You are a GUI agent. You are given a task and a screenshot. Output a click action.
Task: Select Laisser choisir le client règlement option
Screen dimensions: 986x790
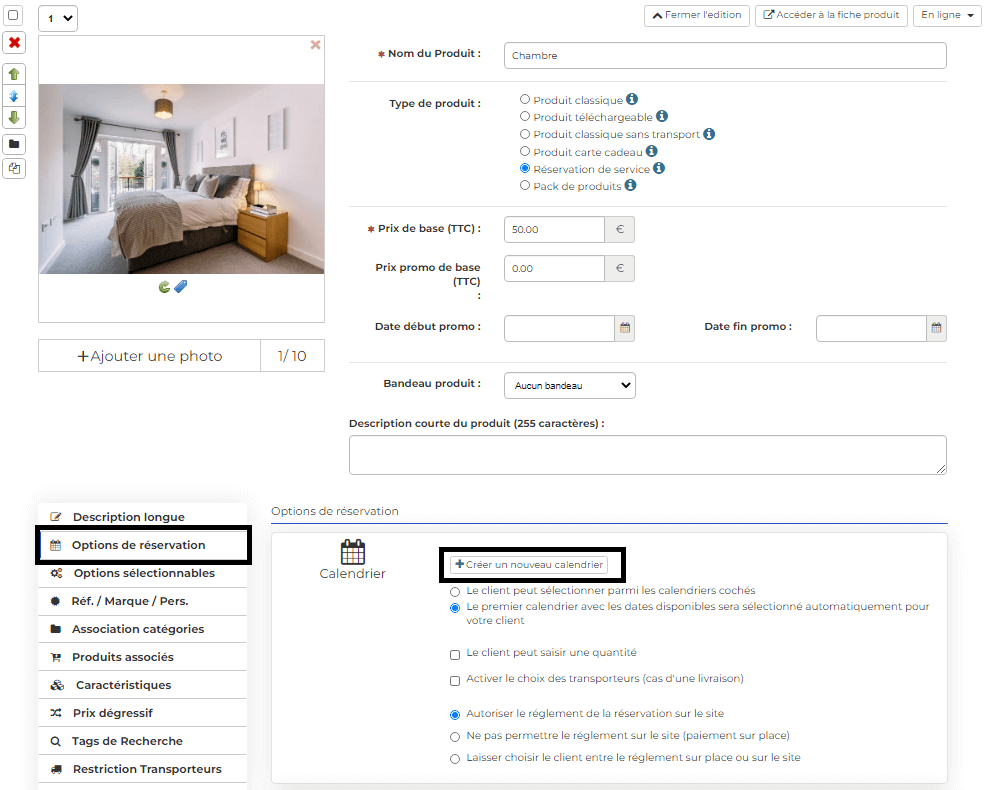tap(455, 759)
